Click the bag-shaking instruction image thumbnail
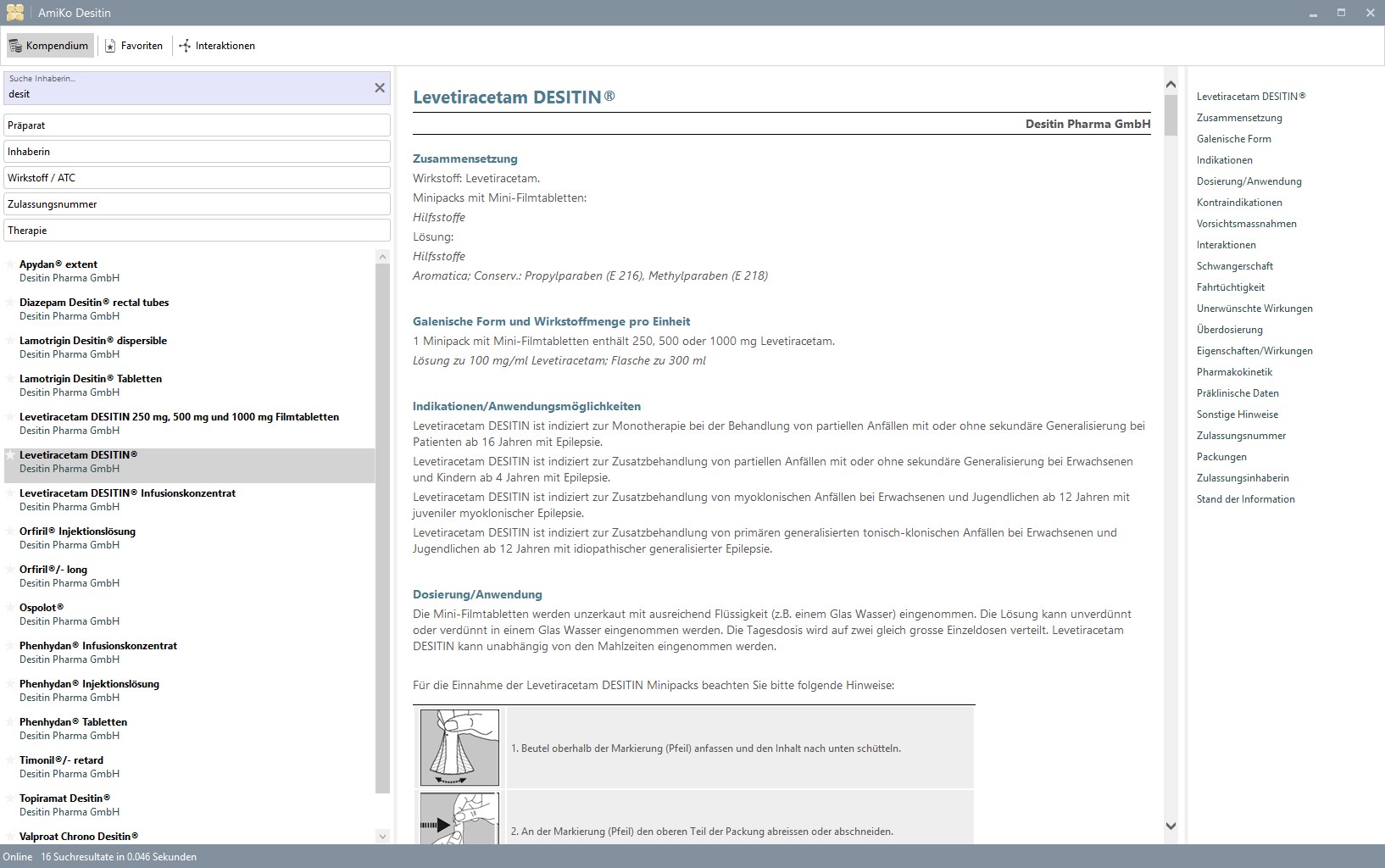 click(459, 747)
